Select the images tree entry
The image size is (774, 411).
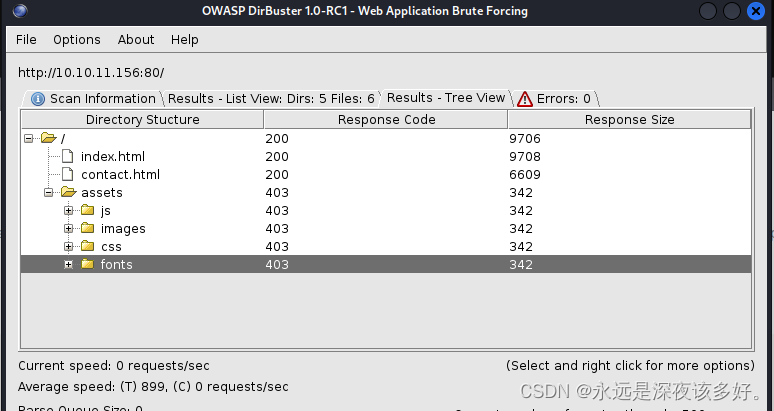(123, 229)
